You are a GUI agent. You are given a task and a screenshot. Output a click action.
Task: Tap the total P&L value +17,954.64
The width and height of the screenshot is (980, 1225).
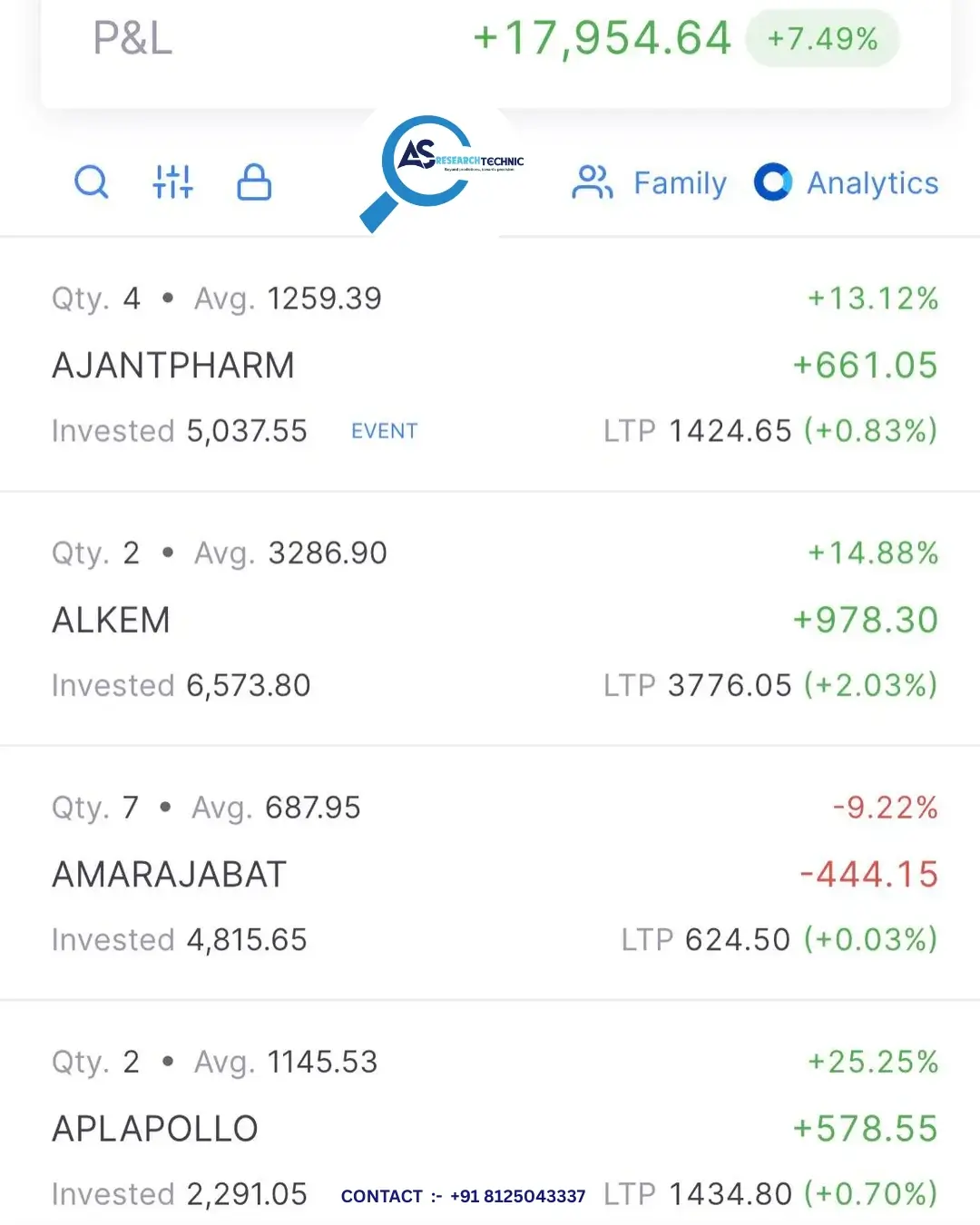click(x=602, y=39)
